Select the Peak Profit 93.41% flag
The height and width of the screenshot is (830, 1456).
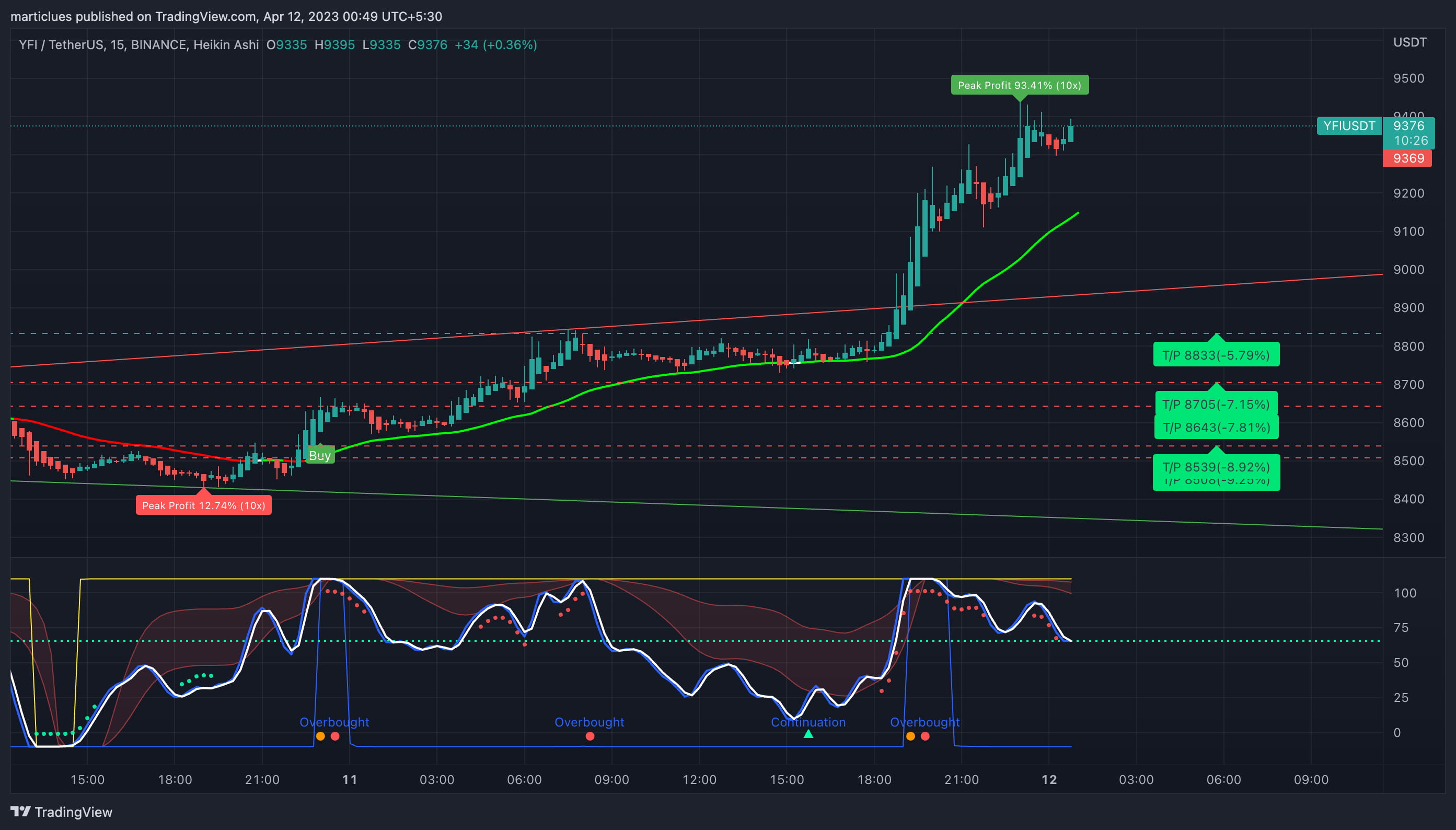(x=1020, y=86)
